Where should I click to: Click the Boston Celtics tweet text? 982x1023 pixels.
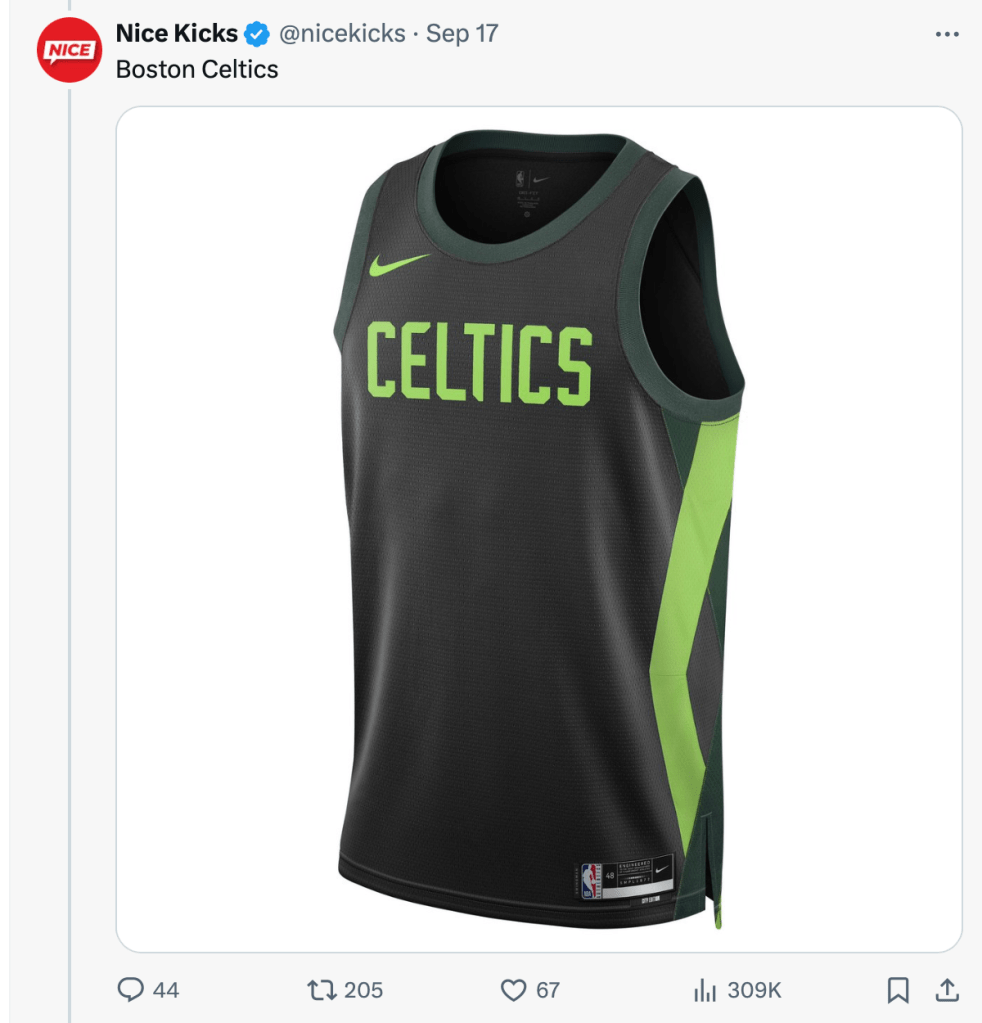[x=197, y=69]
